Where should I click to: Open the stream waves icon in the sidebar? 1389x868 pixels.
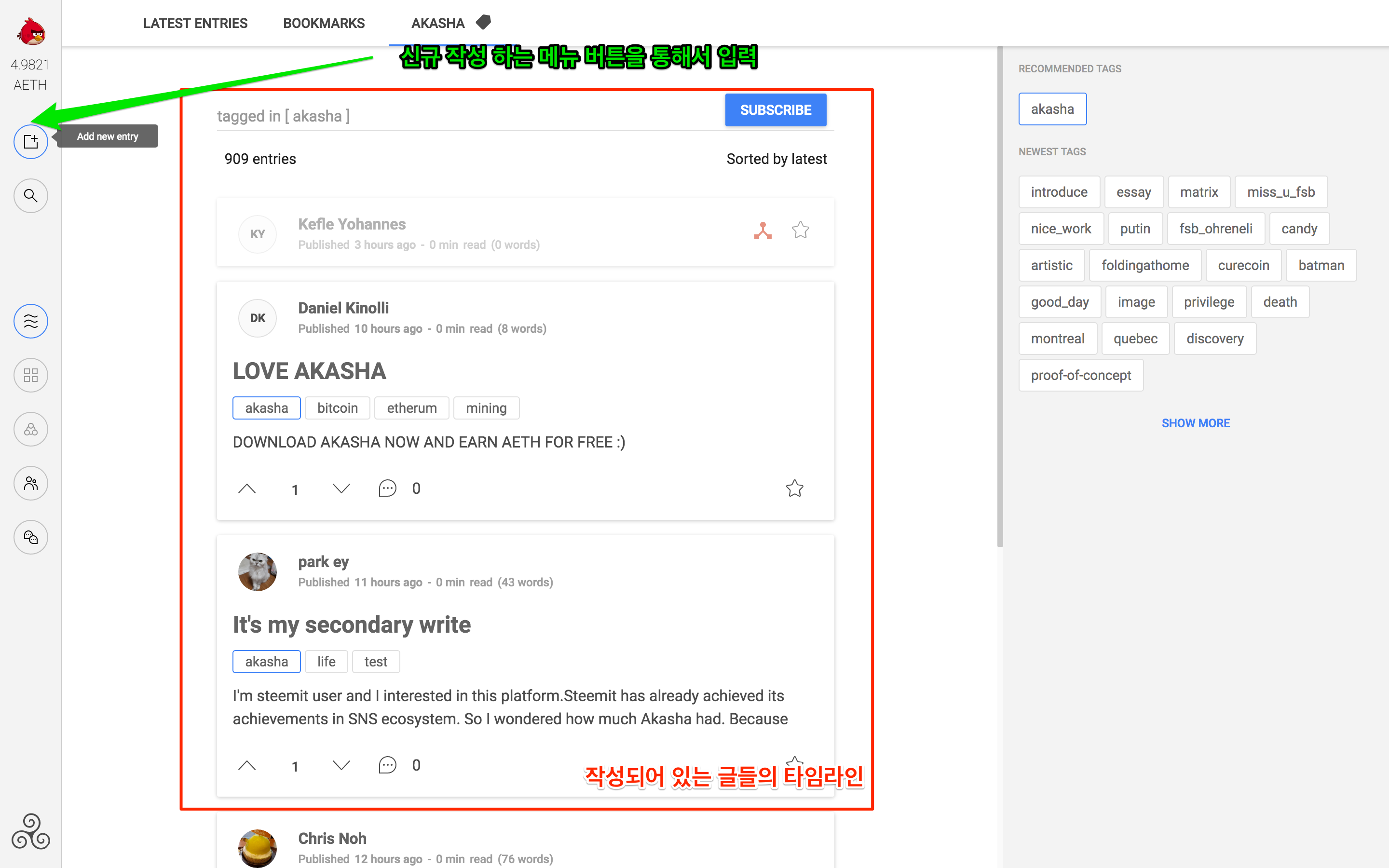point(31,321)
